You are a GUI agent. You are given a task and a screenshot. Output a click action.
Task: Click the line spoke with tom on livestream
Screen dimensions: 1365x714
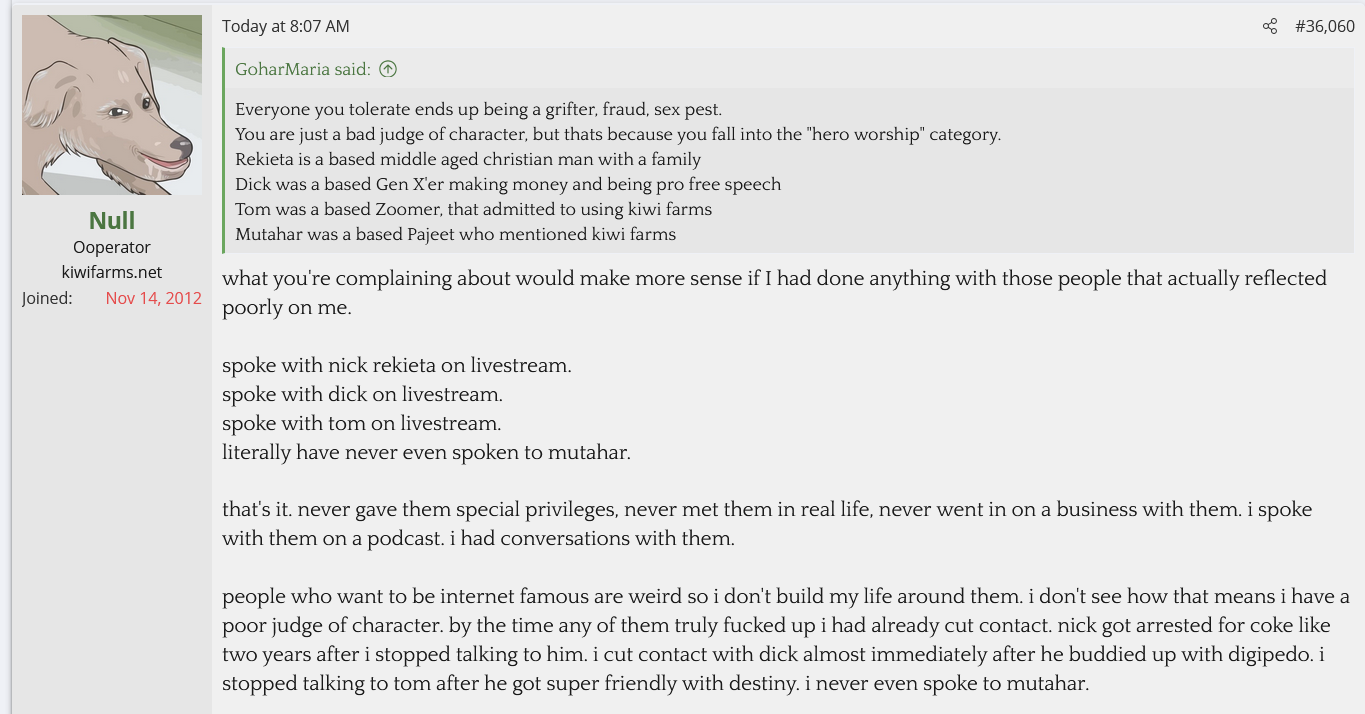pyautogui.click(x=361, y=423)
